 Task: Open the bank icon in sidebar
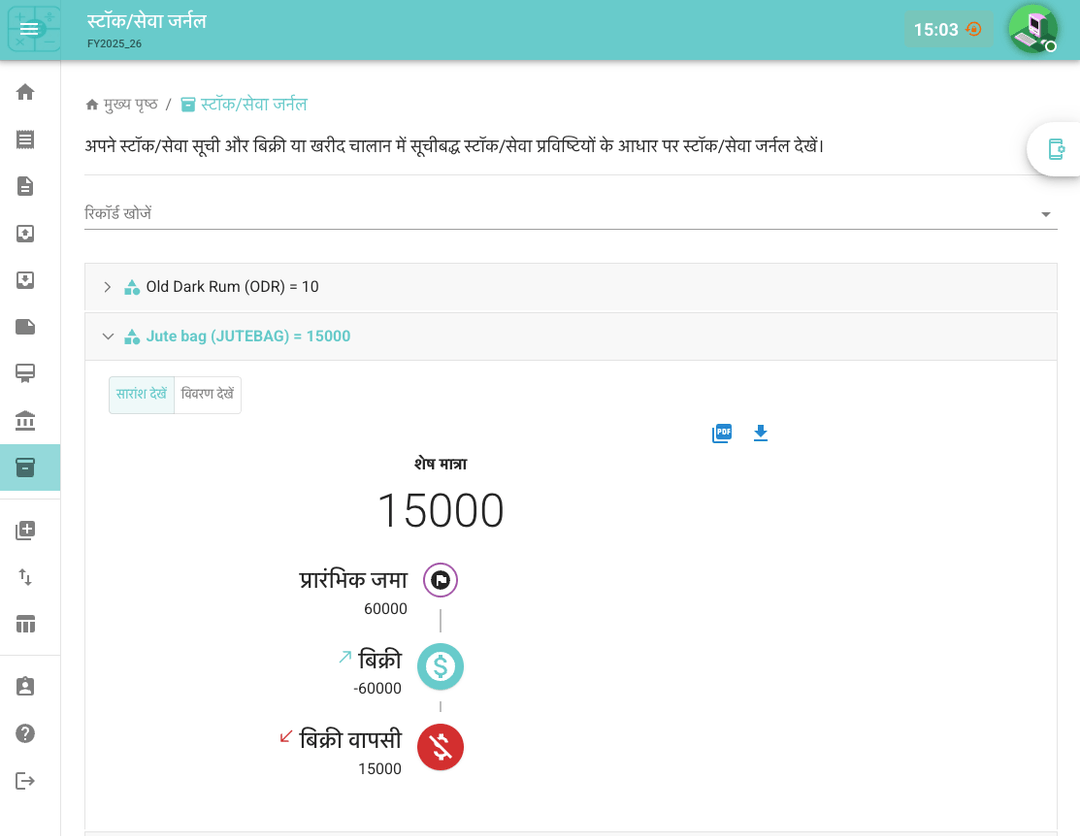click(x=25, y=421)
